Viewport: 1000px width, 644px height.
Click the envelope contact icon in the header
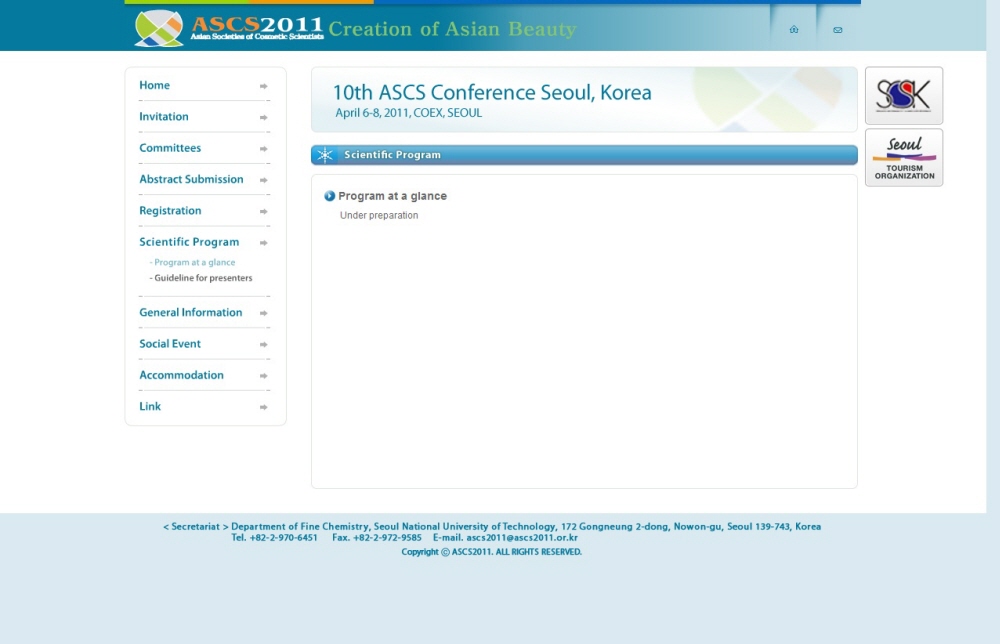pos(838,30)
